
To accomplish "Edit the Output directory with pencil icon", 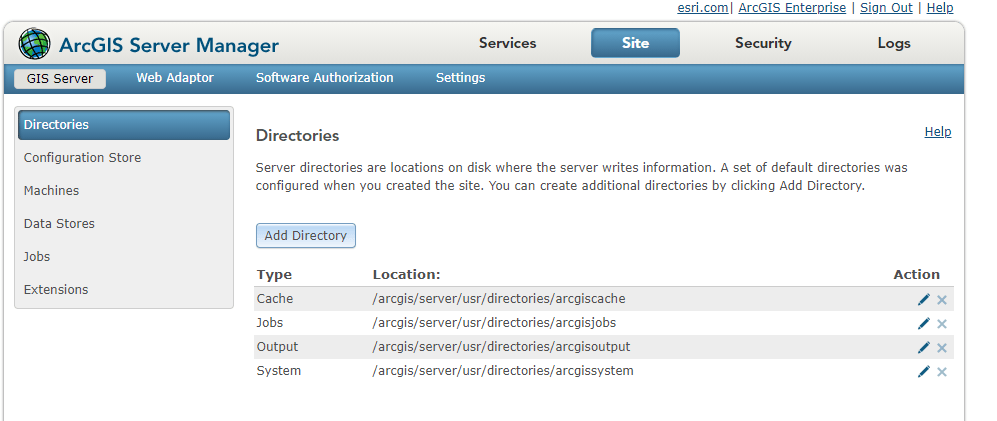I will pos(924,347).
